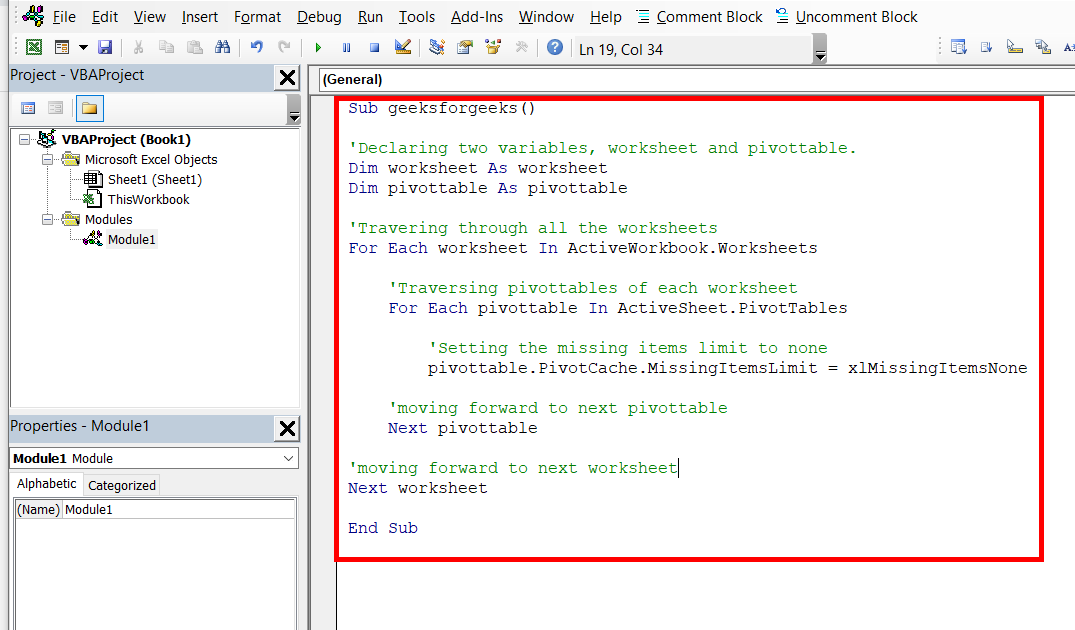Viewport: 1075px width, 630px height.
Task: Select the Modules folder label
Action: tap(108, 219)
